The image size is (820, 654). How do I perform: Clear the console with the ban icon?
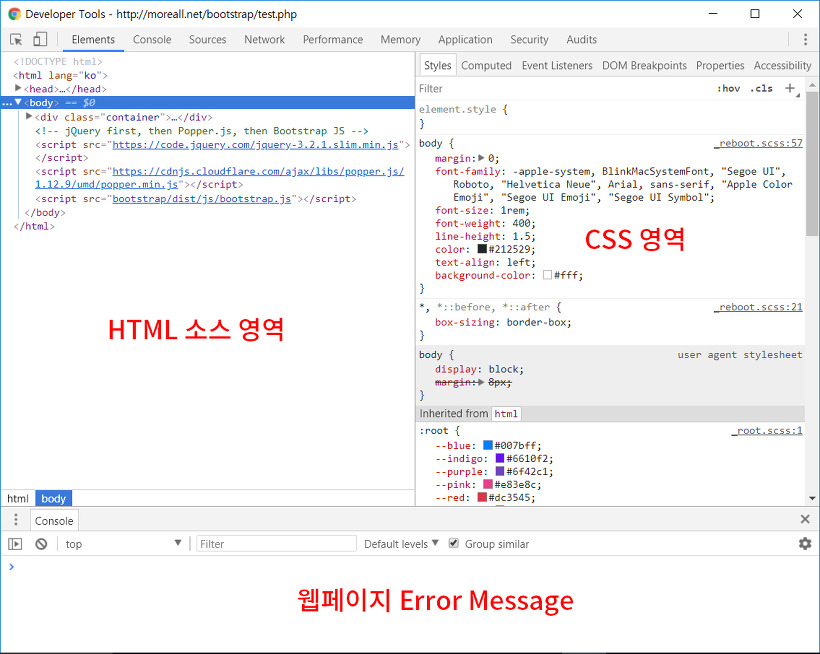click(x=41, y=544)
